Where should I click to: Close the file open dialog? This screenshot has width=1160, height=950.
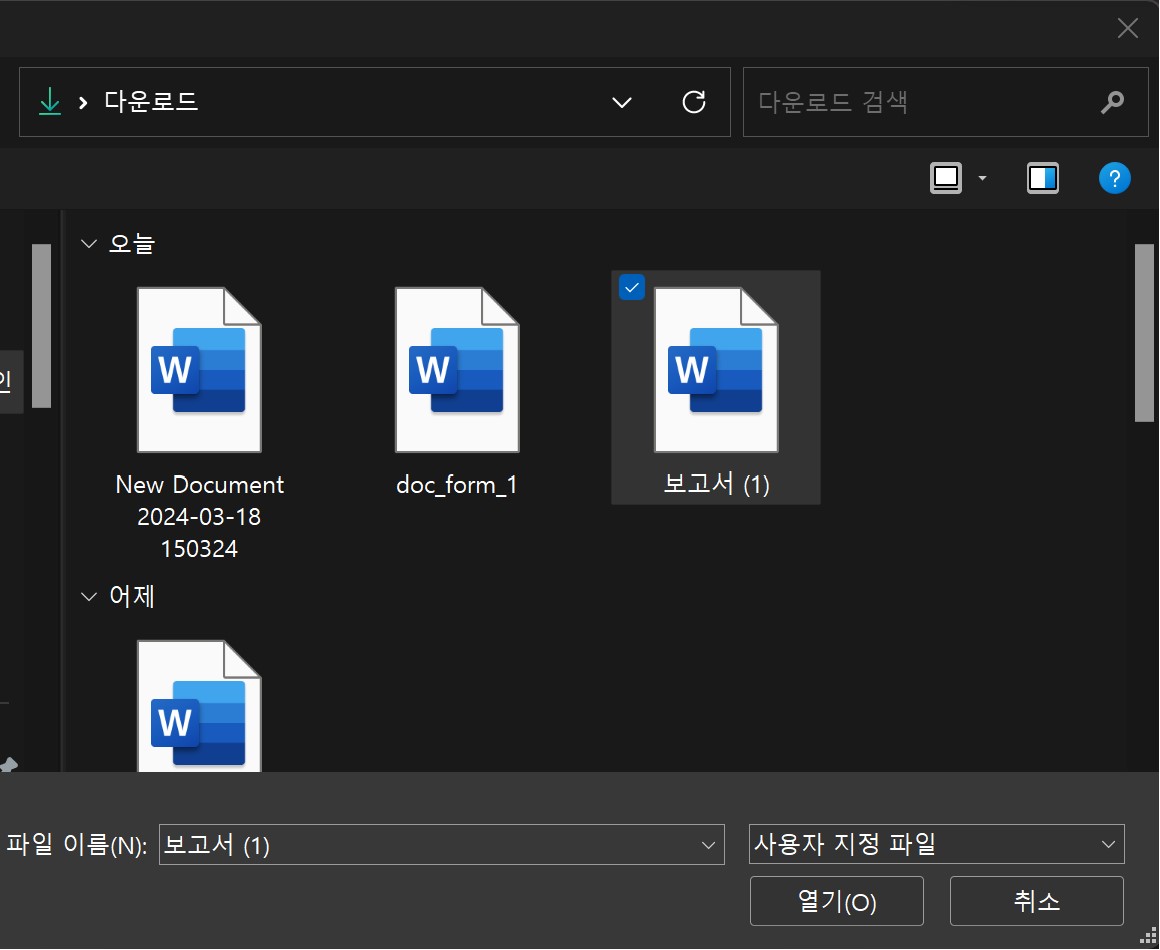[x=1127, y=28]
